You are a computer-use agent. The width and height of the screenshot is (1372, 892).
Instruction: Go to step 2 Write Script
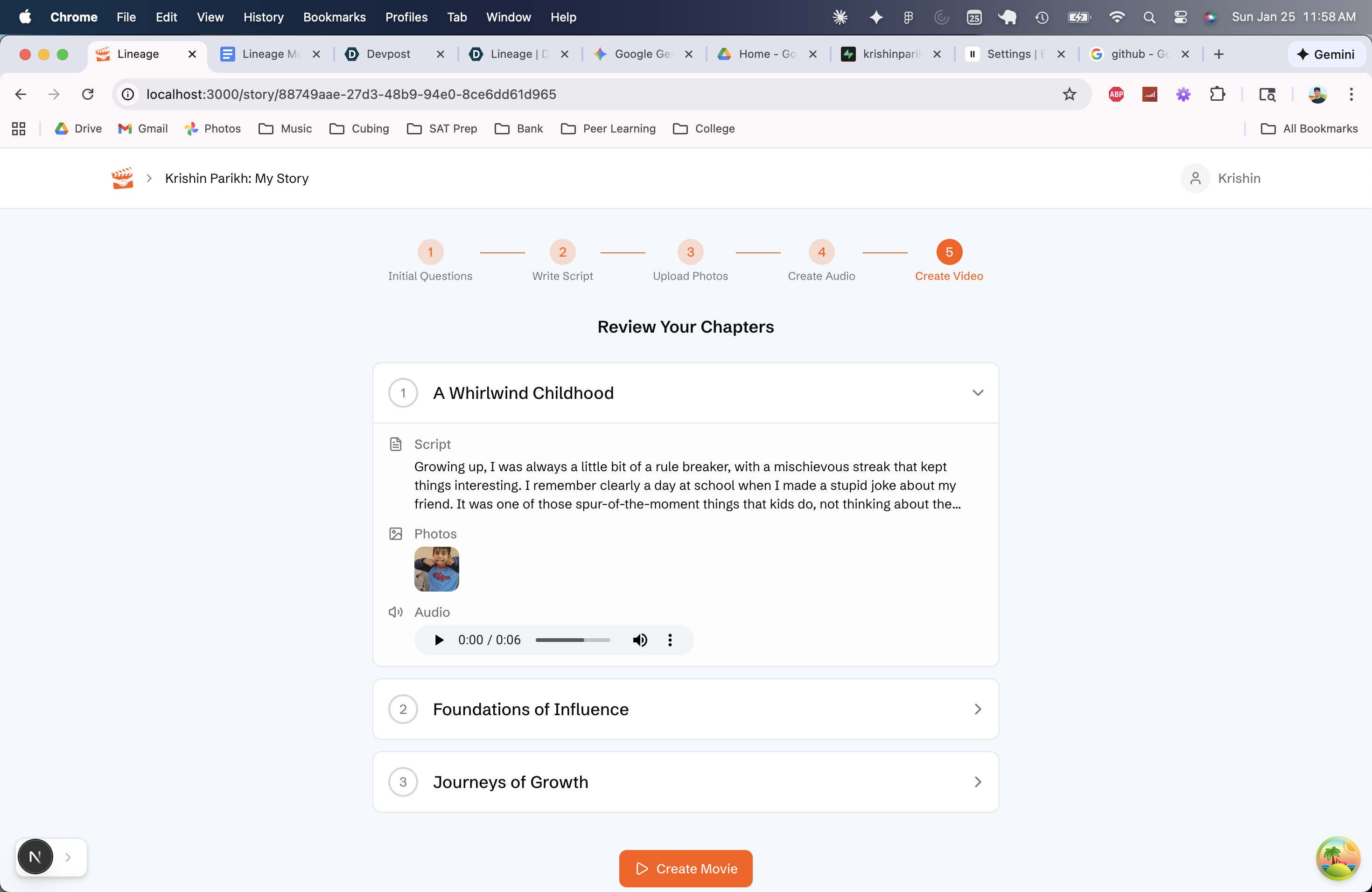click(562, 252)
